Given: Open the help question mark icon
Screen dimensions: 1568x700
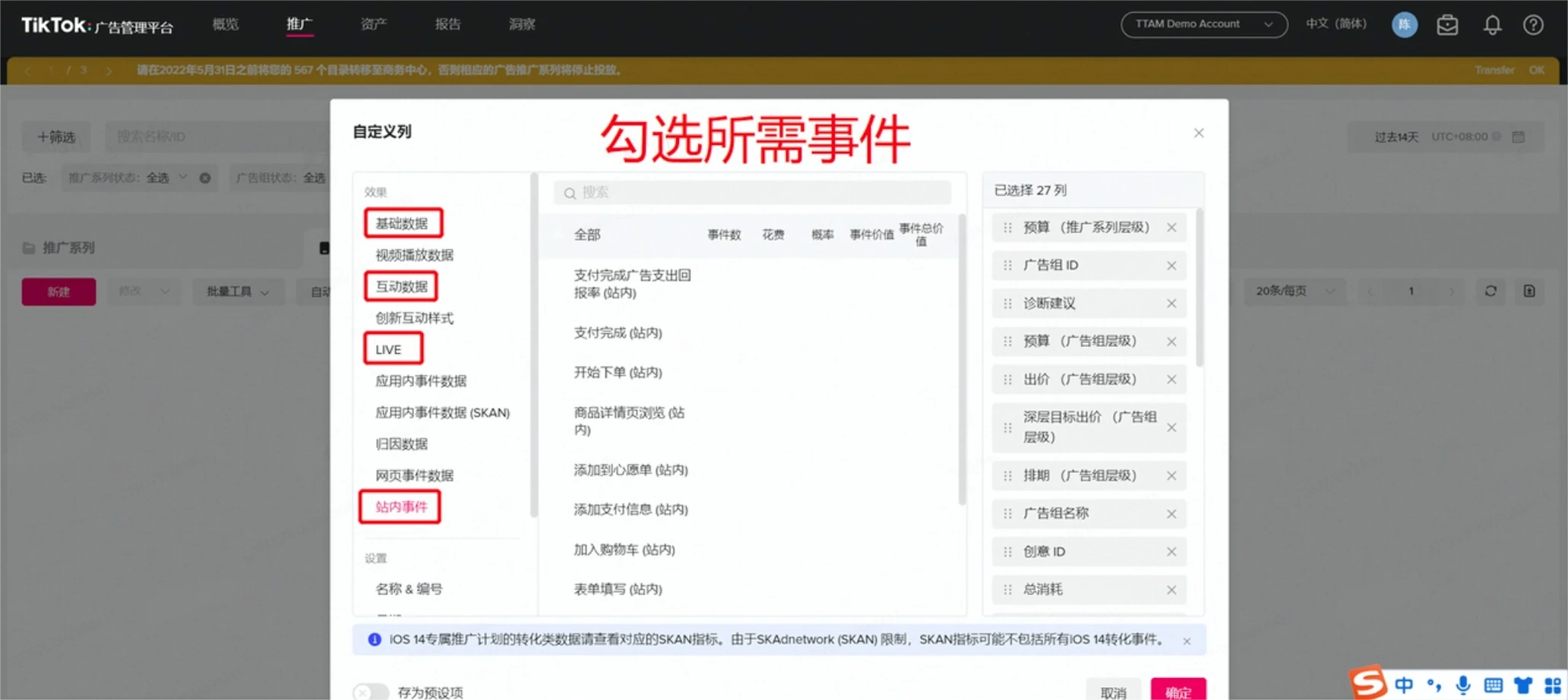Looking at the screenshot, I should pos(1533,25).
